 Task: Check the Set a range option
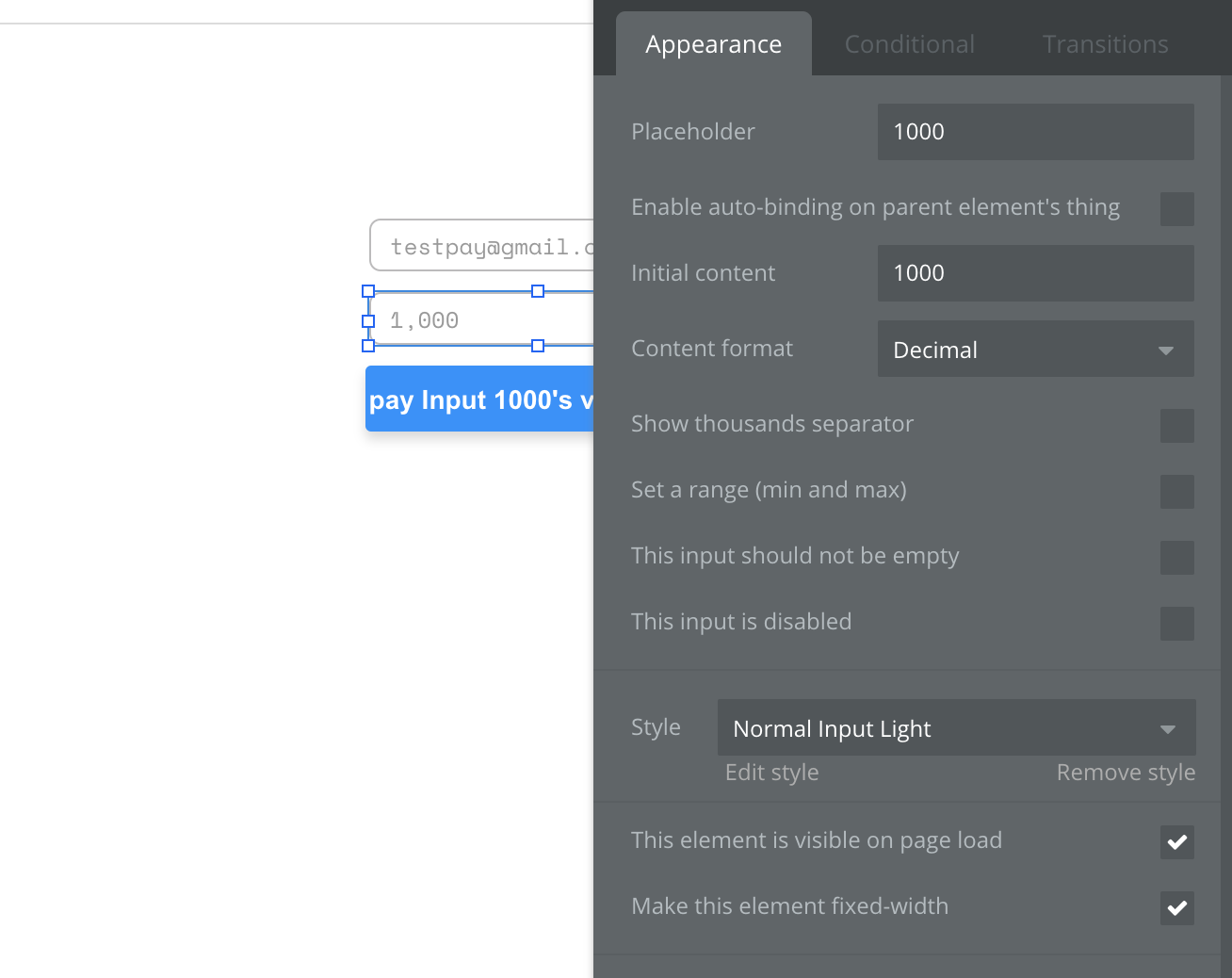pos(1176,492)
